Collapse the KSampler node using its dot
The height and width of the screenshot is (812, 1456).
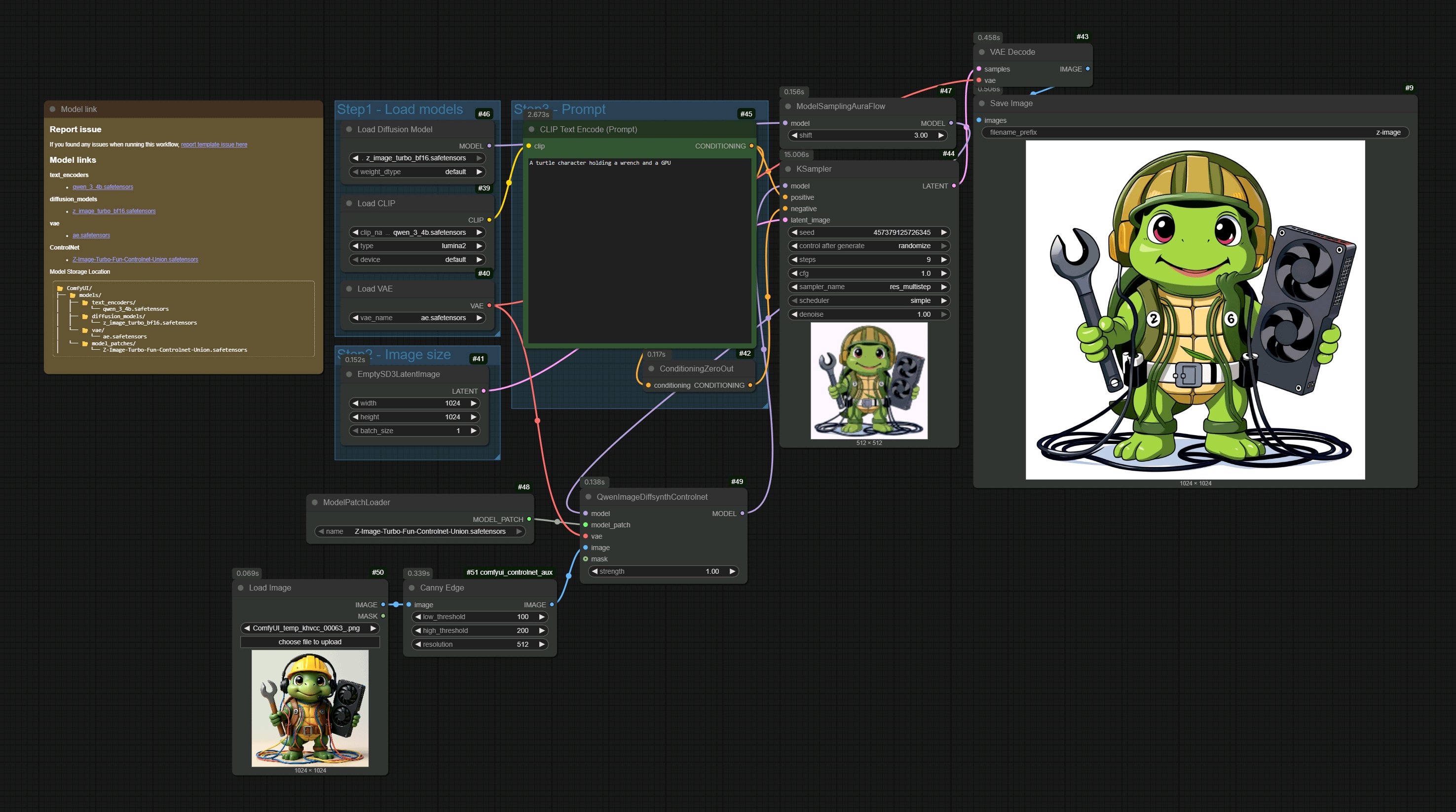[788, 169]
